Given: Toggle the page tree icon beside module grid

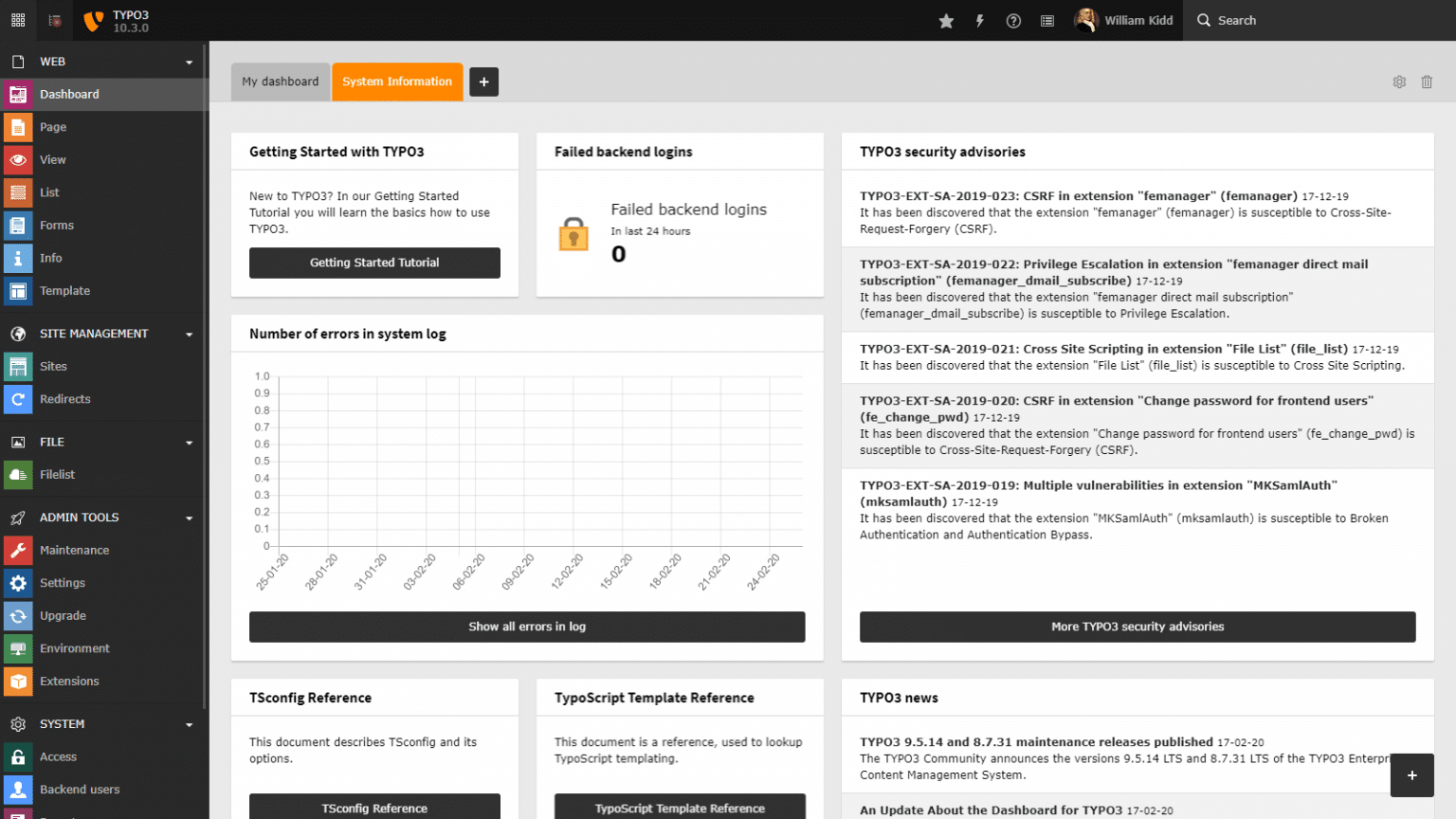Looking at the screenshot, I should pyautogui.click(x=54, y=19).
